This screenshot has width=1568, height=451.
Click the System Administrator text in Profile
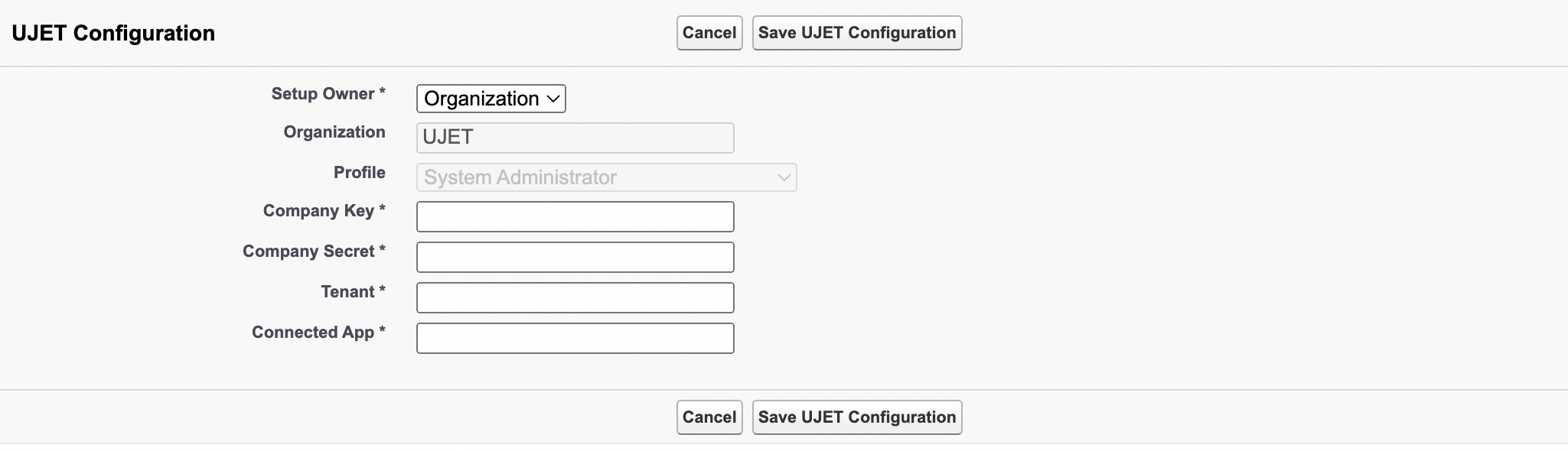[x=520, y=177]
